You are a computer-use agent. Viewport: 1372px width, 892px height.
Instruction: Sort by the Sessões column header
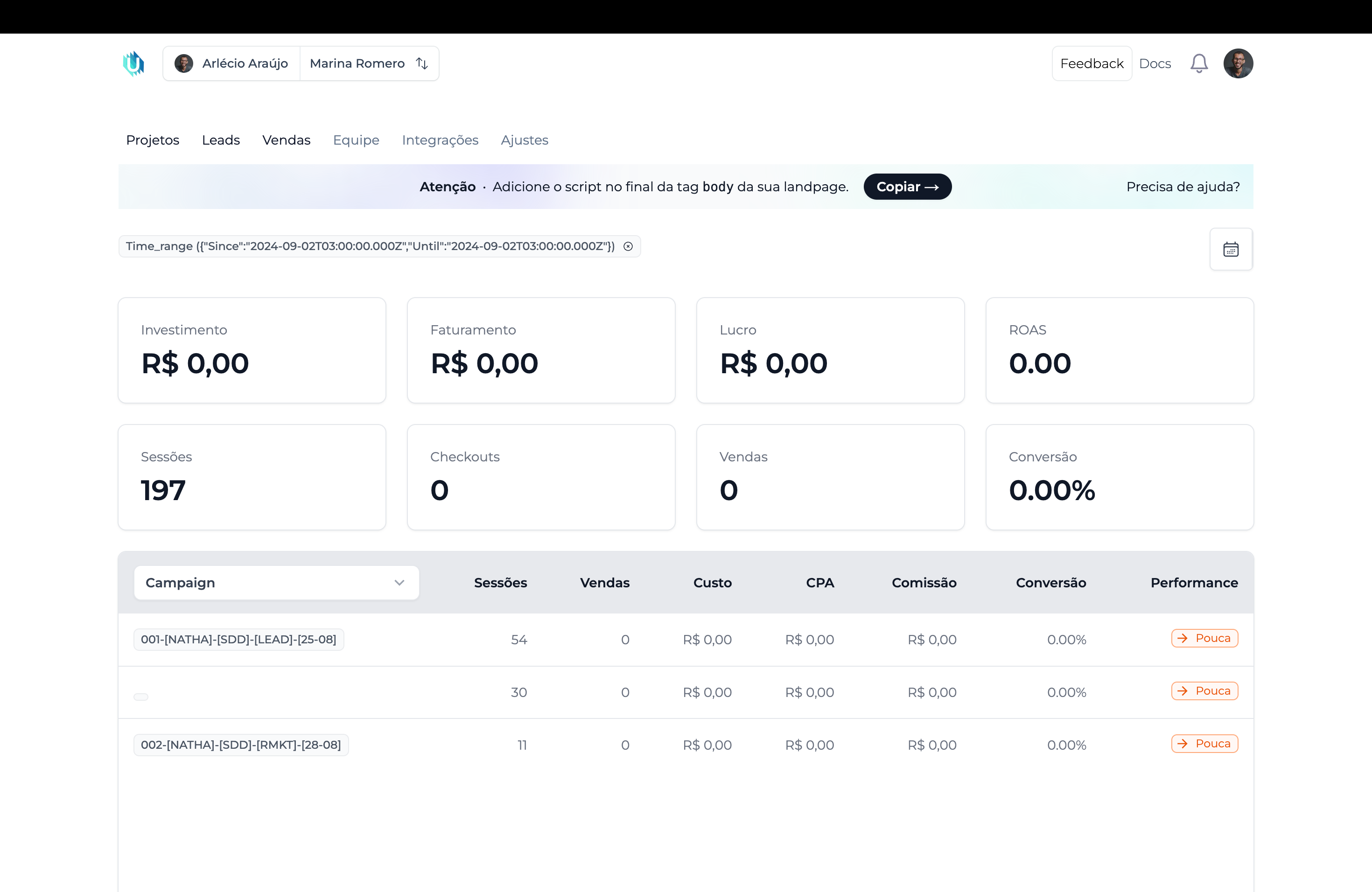[x=500, y=583]
